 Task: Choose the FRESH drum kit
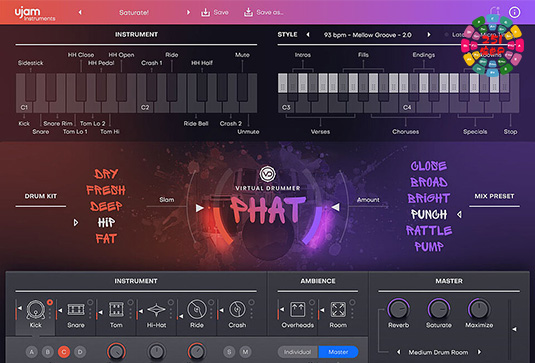pos(106,190)
